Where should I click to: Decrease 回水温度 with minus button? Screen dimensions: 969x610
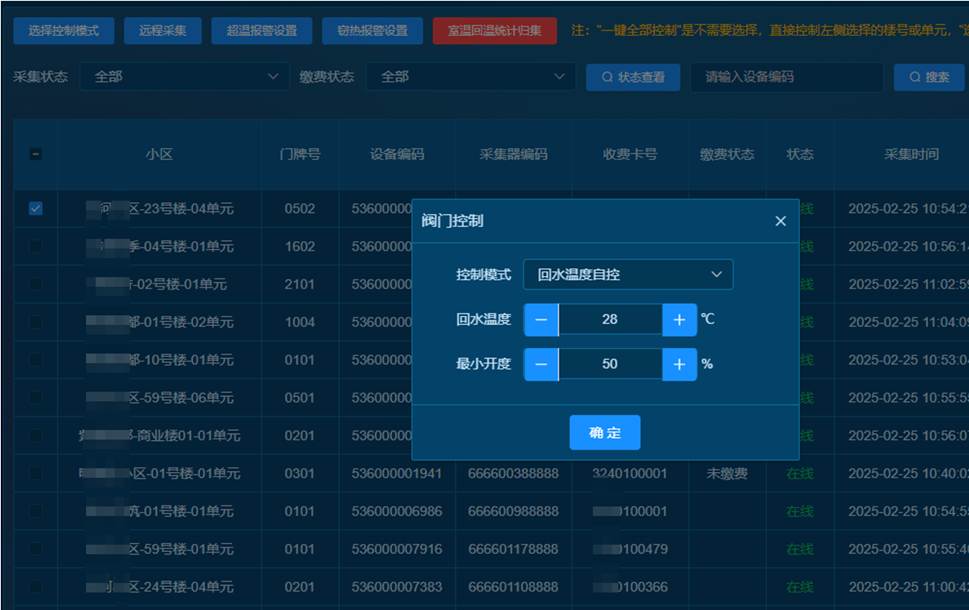(541, 320)
